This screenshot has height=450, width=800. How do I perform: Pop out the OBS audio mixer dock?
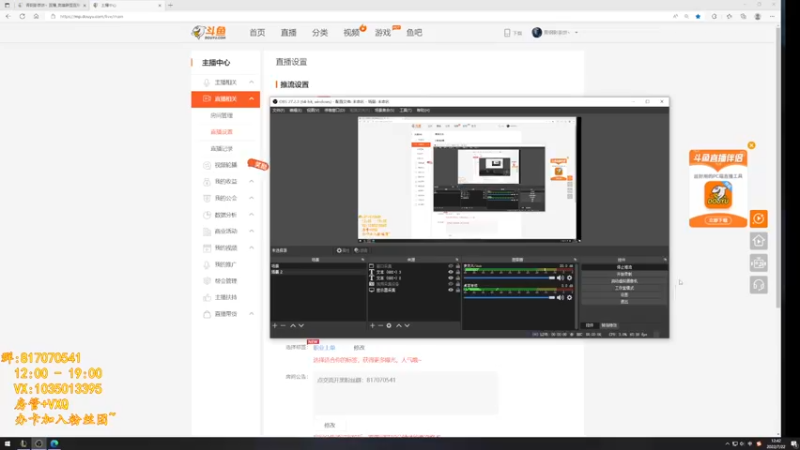(x=575, y=260)
